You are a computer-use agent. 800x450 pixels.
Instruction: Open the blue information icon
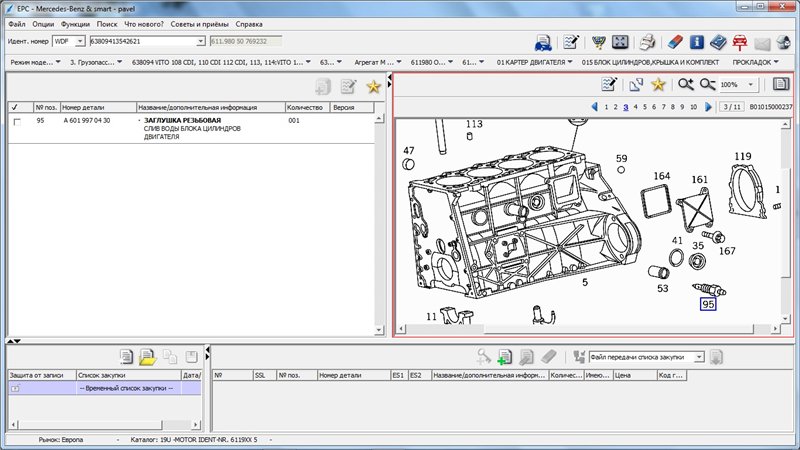696,42
